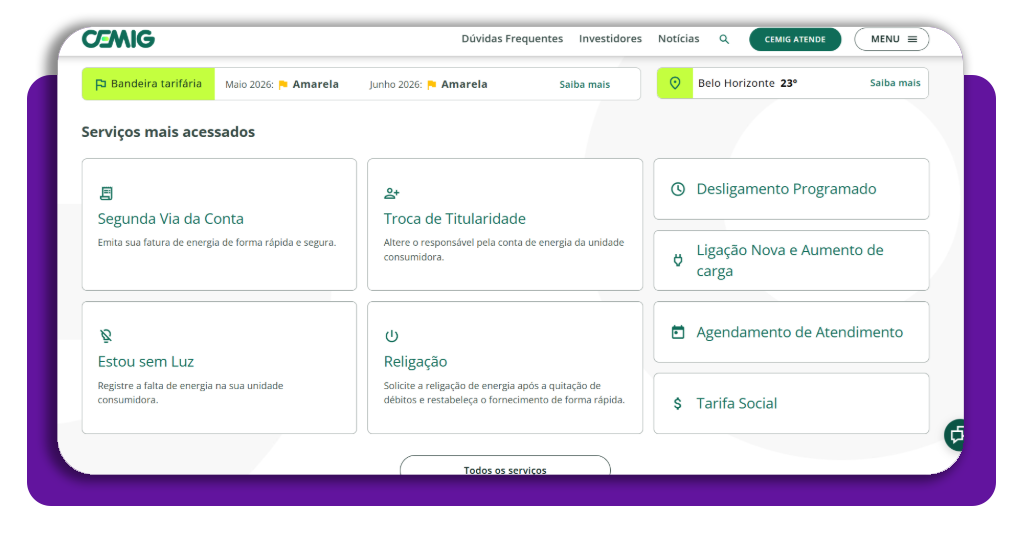Click the add-person icon above Troca de Titularidade
This screenshot has width=1024, height=536.
tap(392, 193)
